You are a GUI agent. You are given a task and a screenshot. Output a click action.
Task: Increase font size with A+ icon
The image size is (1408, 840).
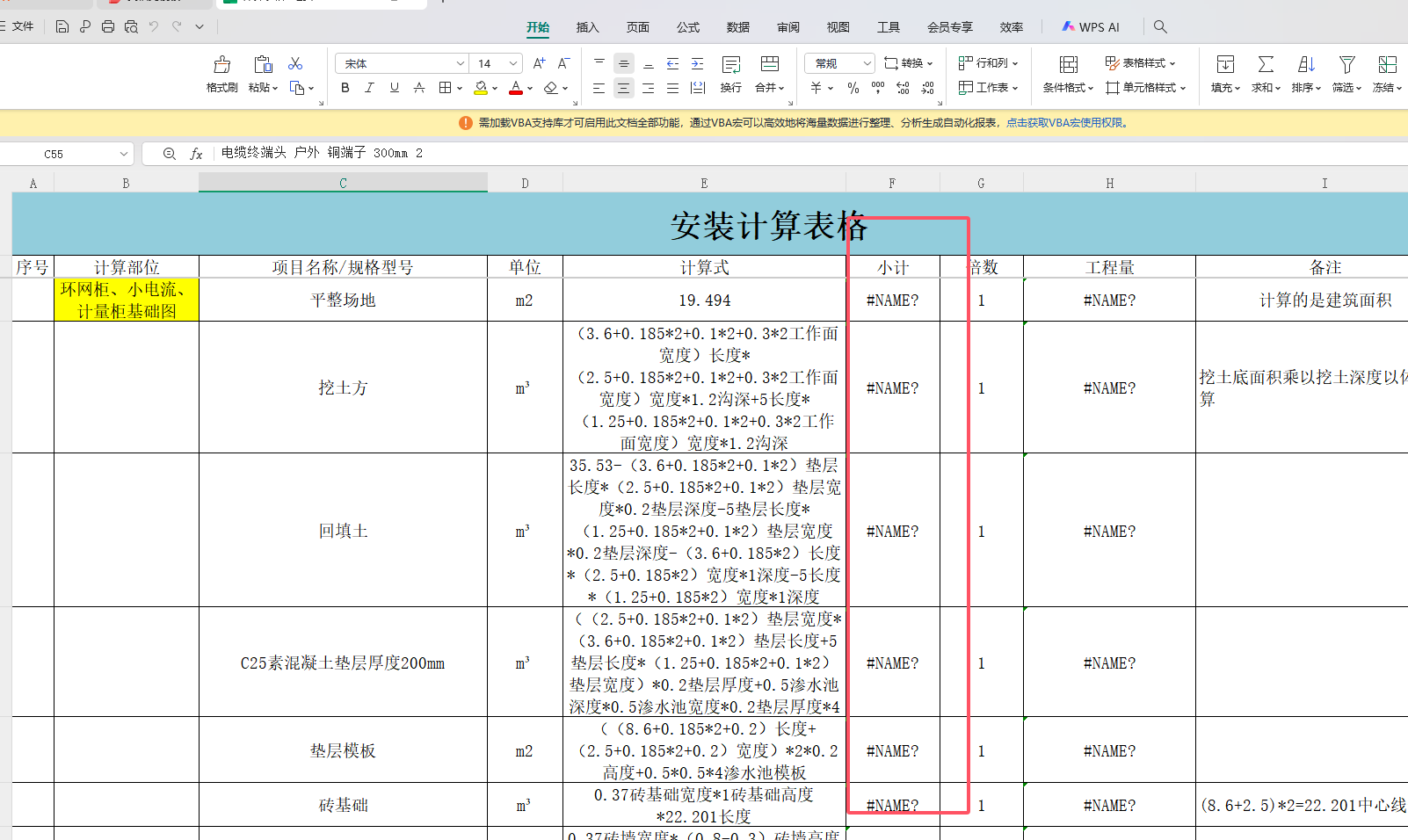pyautogui.click(x=539, y=63)
